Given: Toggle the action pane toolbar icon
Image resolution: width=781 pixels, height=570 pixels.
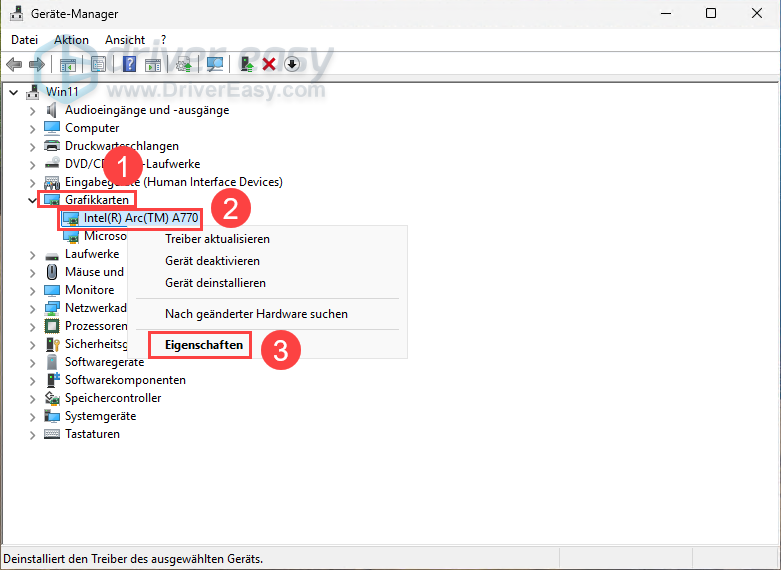Looking at the screenshot, I should tap(153, 64).
